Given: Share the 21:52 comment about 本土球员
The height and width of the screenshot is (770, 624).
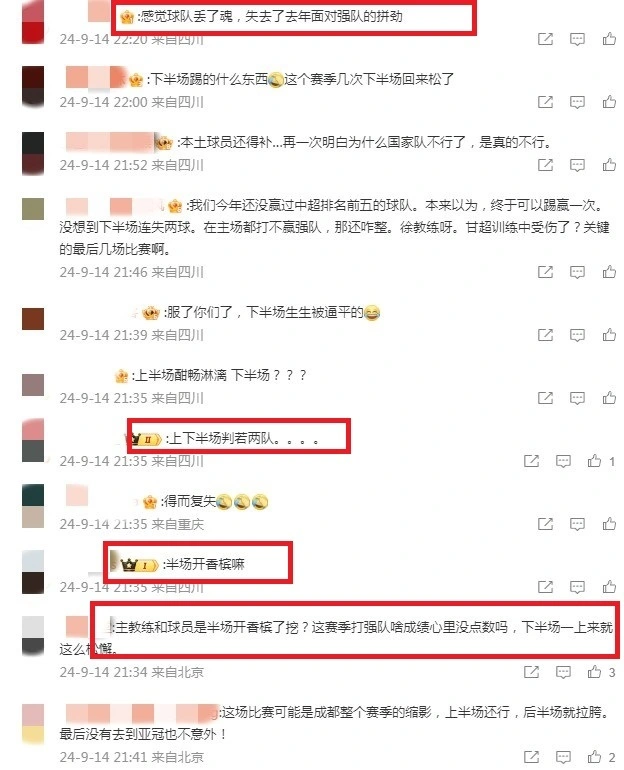Looking at the screenshot, I should point(545,165).
